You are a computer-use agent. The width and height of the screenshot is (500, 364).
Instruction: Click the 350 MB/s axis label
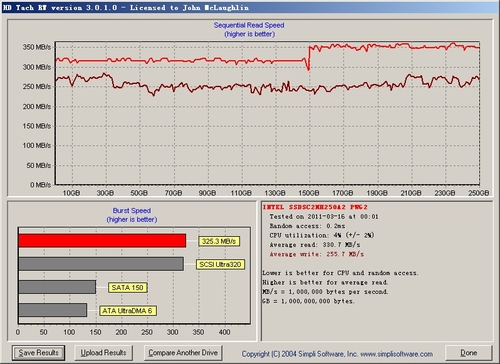click(x=37, y=47)
